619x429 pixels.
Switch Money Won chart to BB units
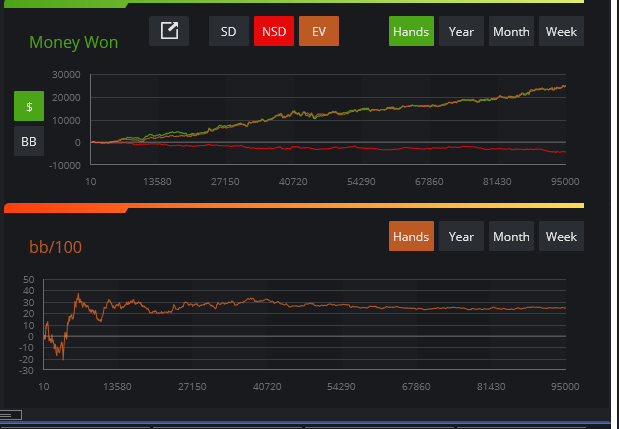tap(29, 142)
